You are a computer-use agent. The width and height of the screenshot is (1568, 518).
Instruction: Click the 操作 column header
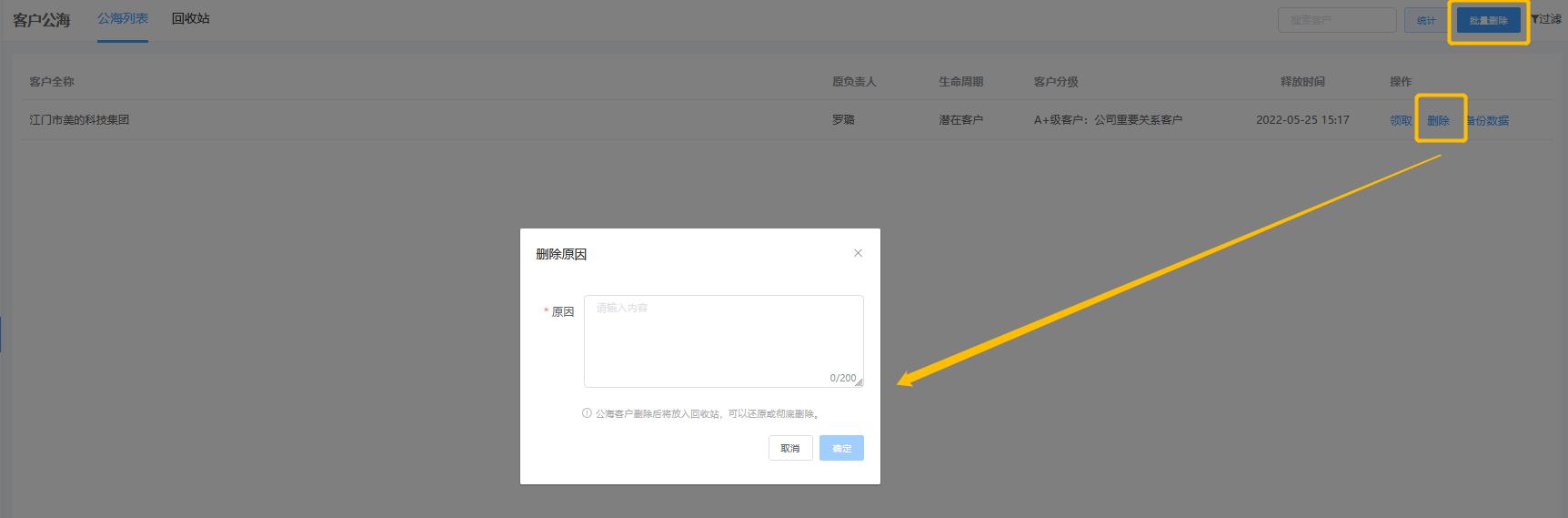coord(1401,82)
